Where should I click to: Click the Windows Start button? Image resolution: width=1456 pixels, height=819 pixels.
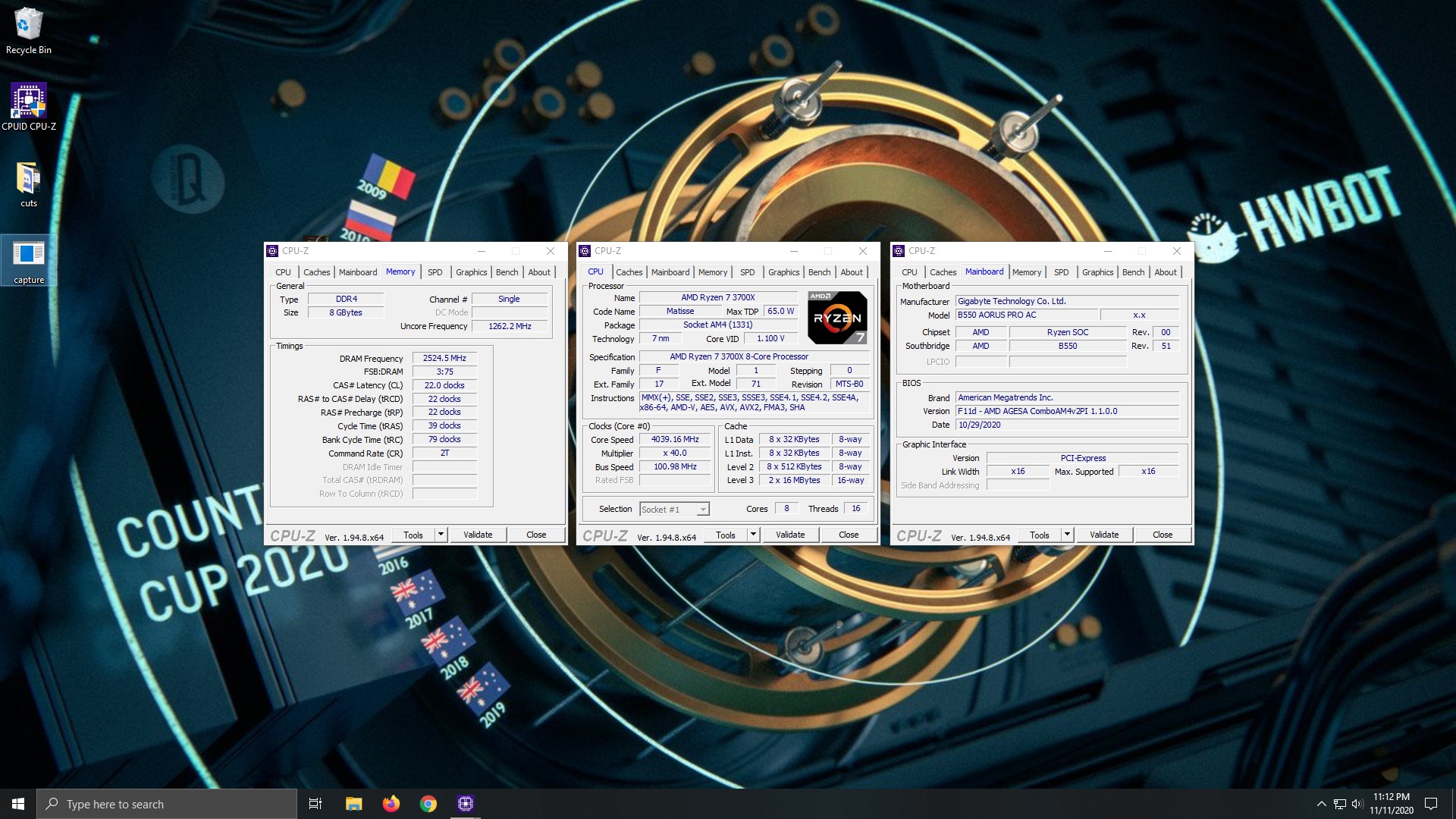tap(18, 804)
